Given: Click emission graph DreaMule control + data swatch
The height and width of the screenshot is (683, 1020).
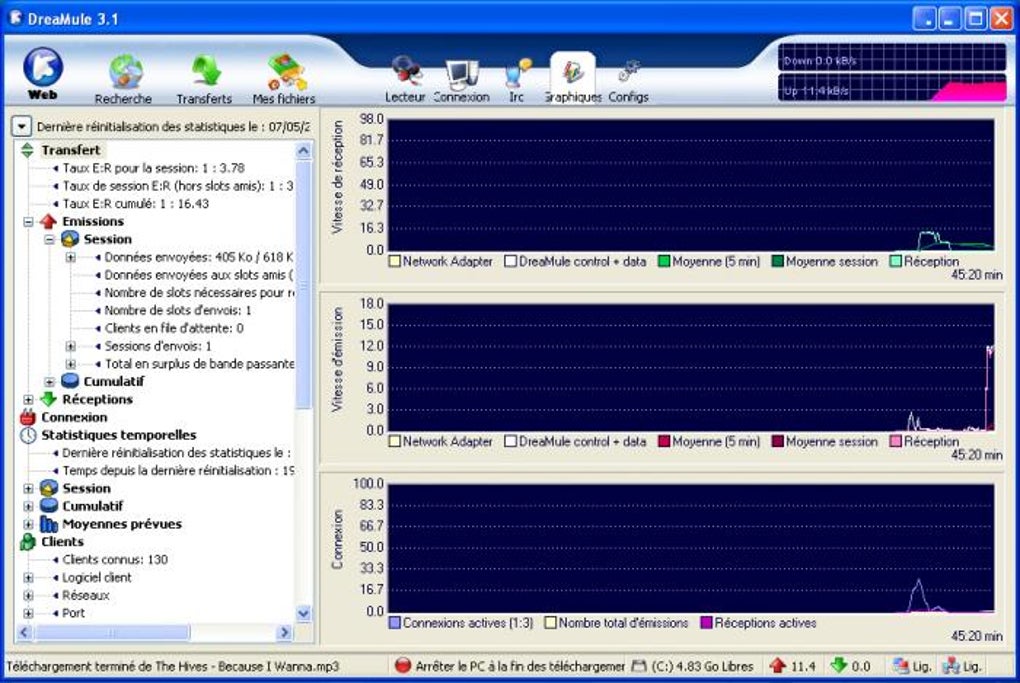Looking at the screenshot, I should pyautogui.click(x=511, y=442).
